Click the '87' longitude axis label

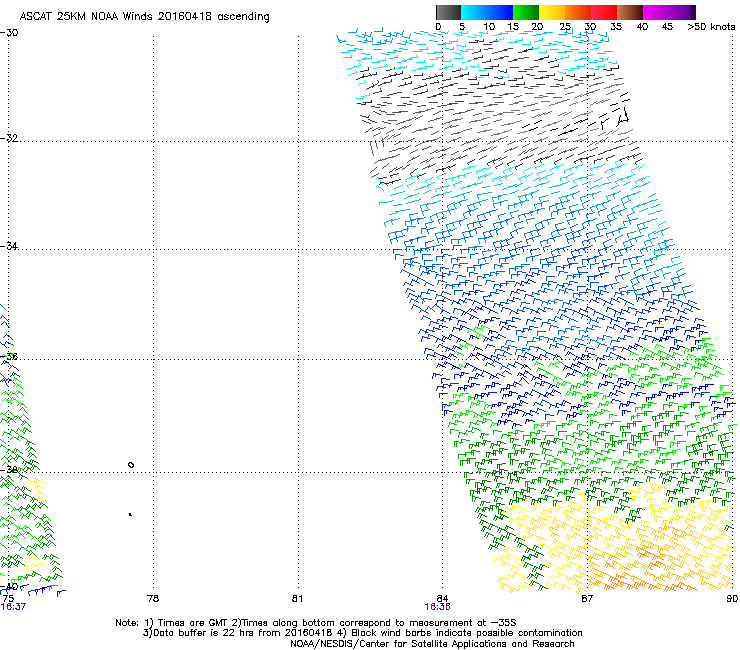tap(587, 599)
